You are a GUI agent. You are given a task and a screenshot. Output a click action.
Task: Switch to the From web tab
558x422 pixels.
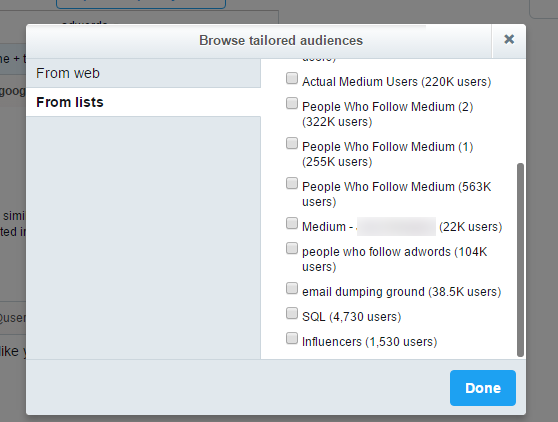pyautogui.click(x=143, y=73)
